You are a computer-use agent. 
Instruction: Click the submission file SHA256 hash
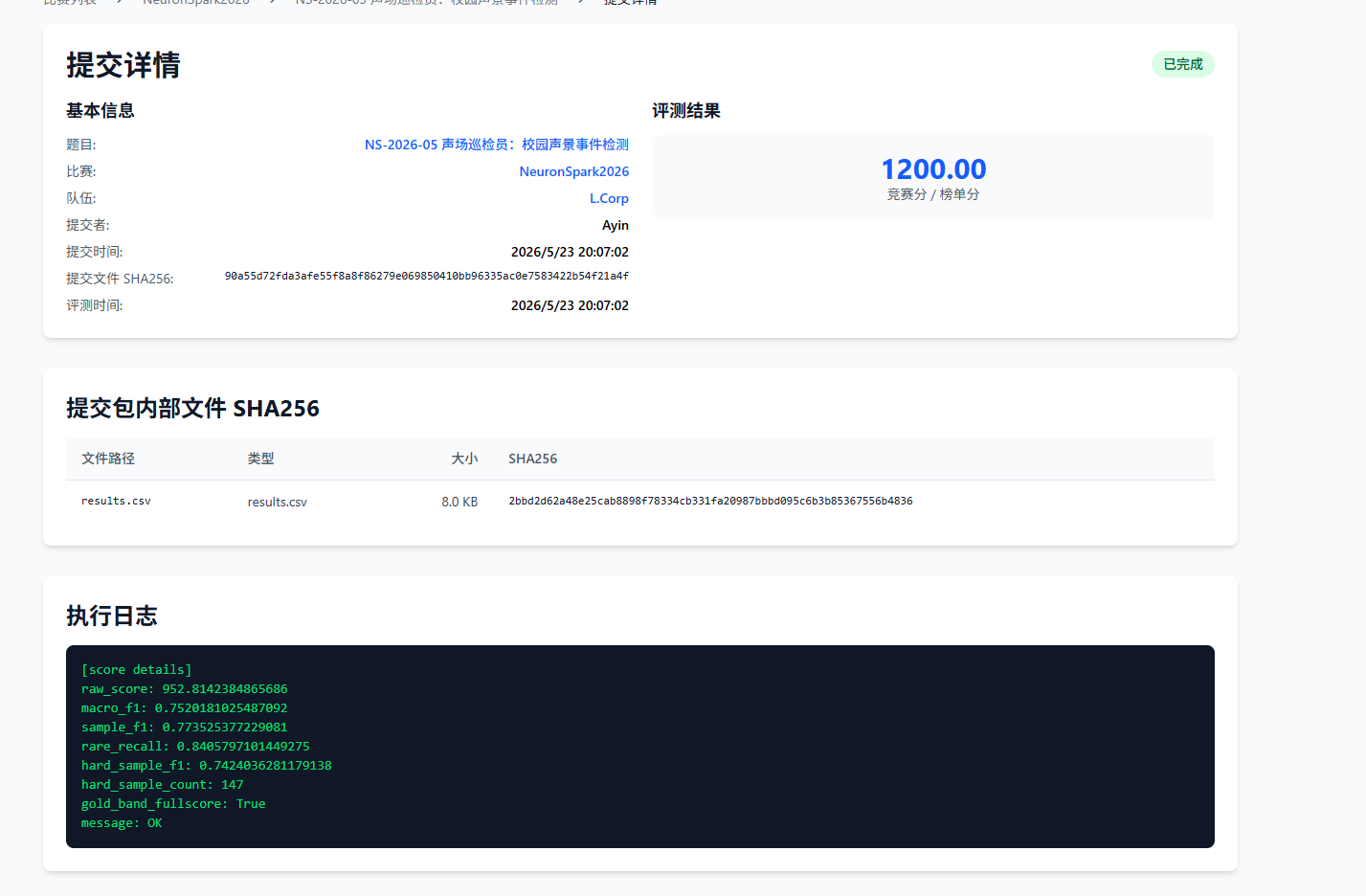pyautogui.click(x=427, y=276)
